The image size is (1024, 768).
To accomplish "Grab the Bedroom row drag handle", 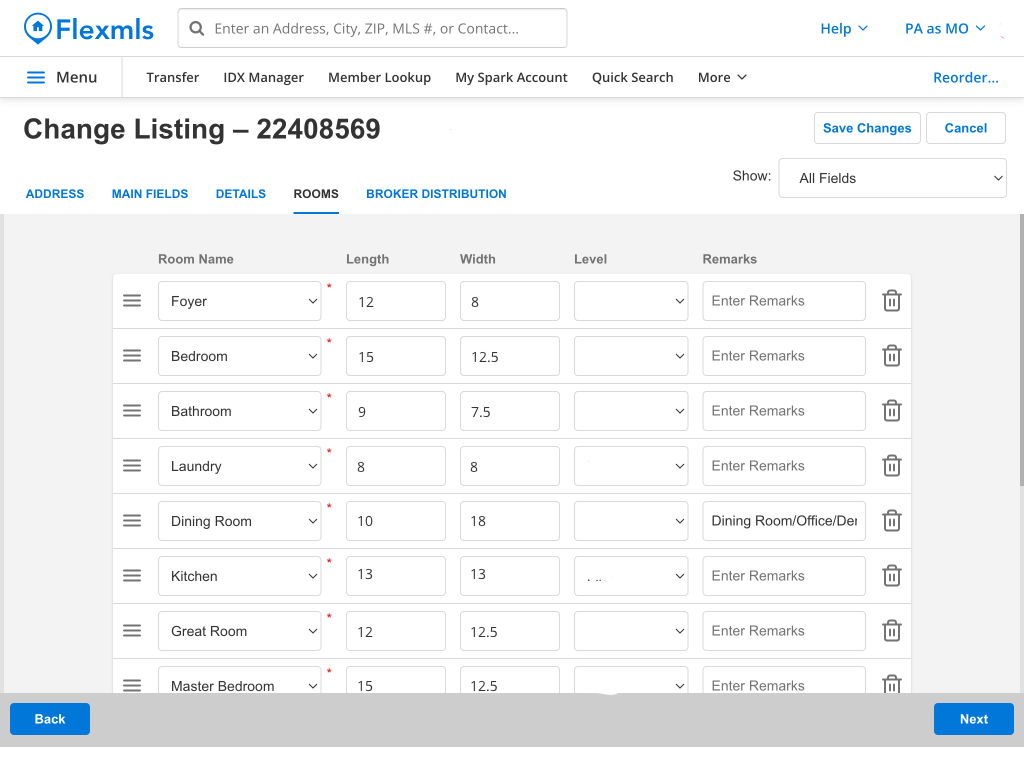I will tap(132, 356).
